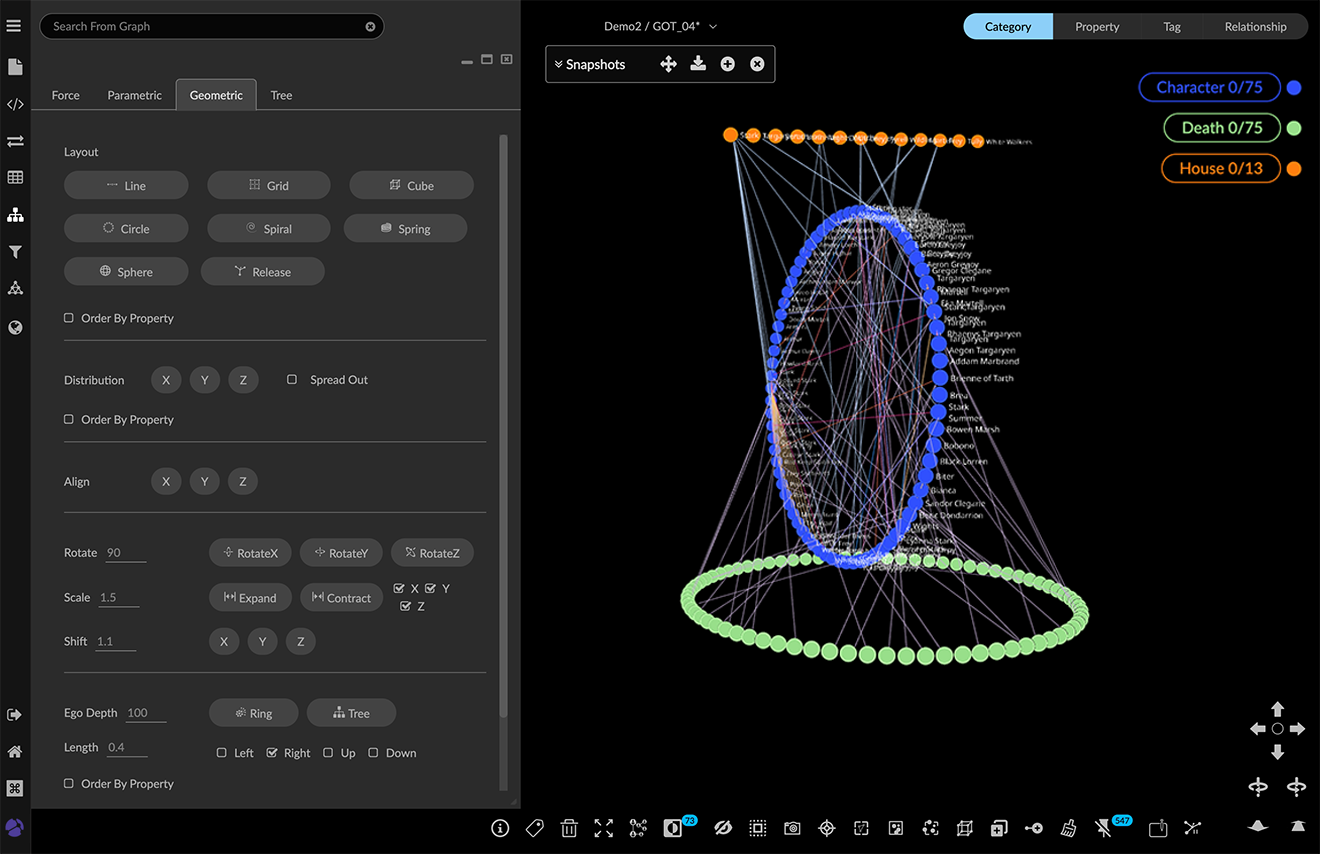Open the filter funnel icon in sidebar
Screen dimensions: 1320x854
(x=15, y=252)
